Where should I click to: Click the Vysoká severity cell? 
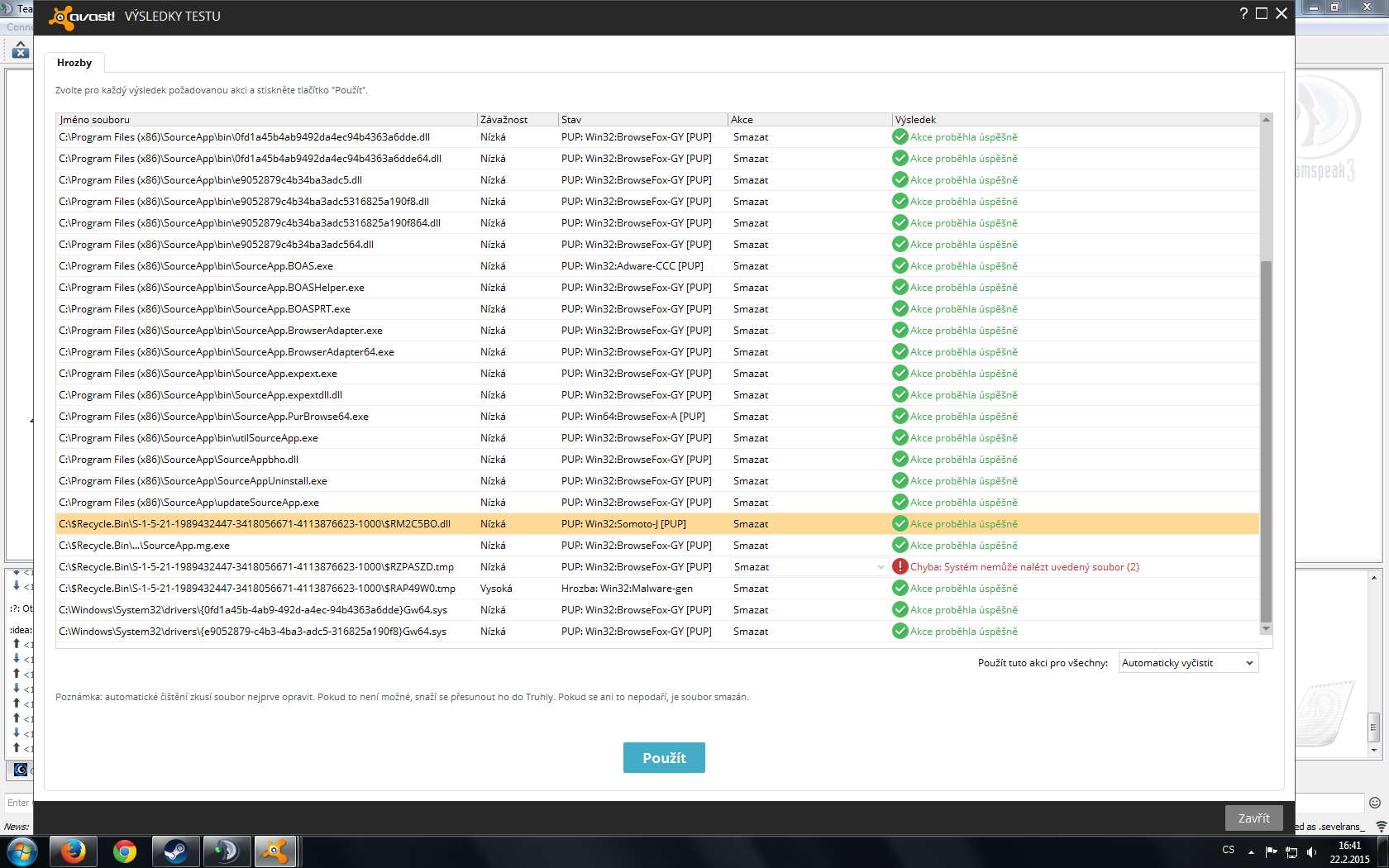pos(496,589)
